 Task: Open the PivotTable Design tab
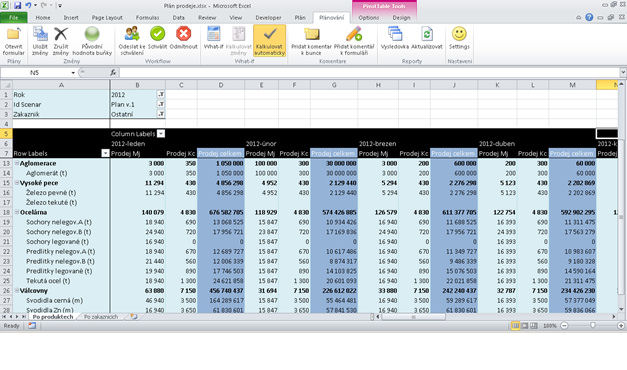pos(401,18)
